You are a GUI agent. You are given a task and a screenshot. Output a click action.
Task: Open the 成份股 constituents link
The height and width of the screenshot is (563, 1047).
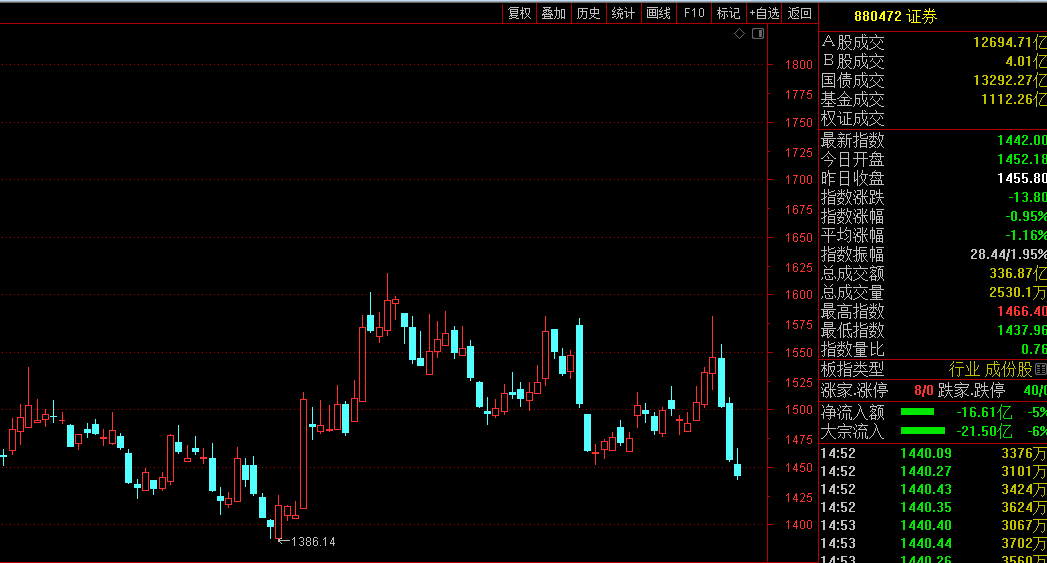coord(1008,369)
